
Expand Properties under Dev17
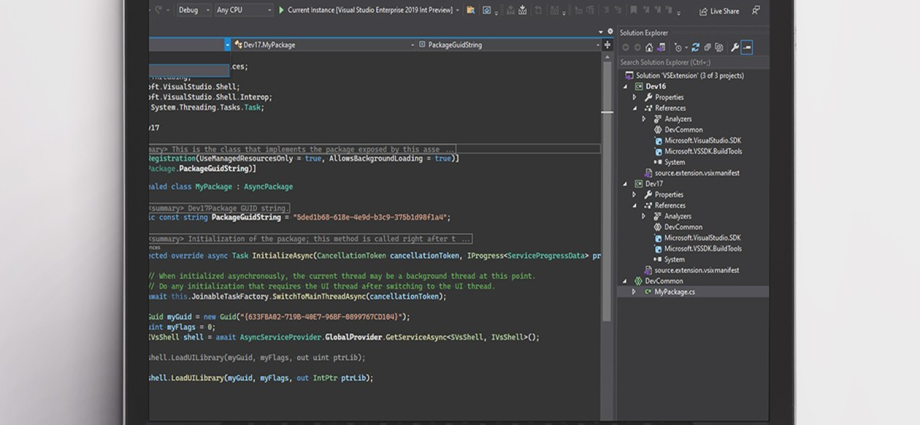[634, 195]
